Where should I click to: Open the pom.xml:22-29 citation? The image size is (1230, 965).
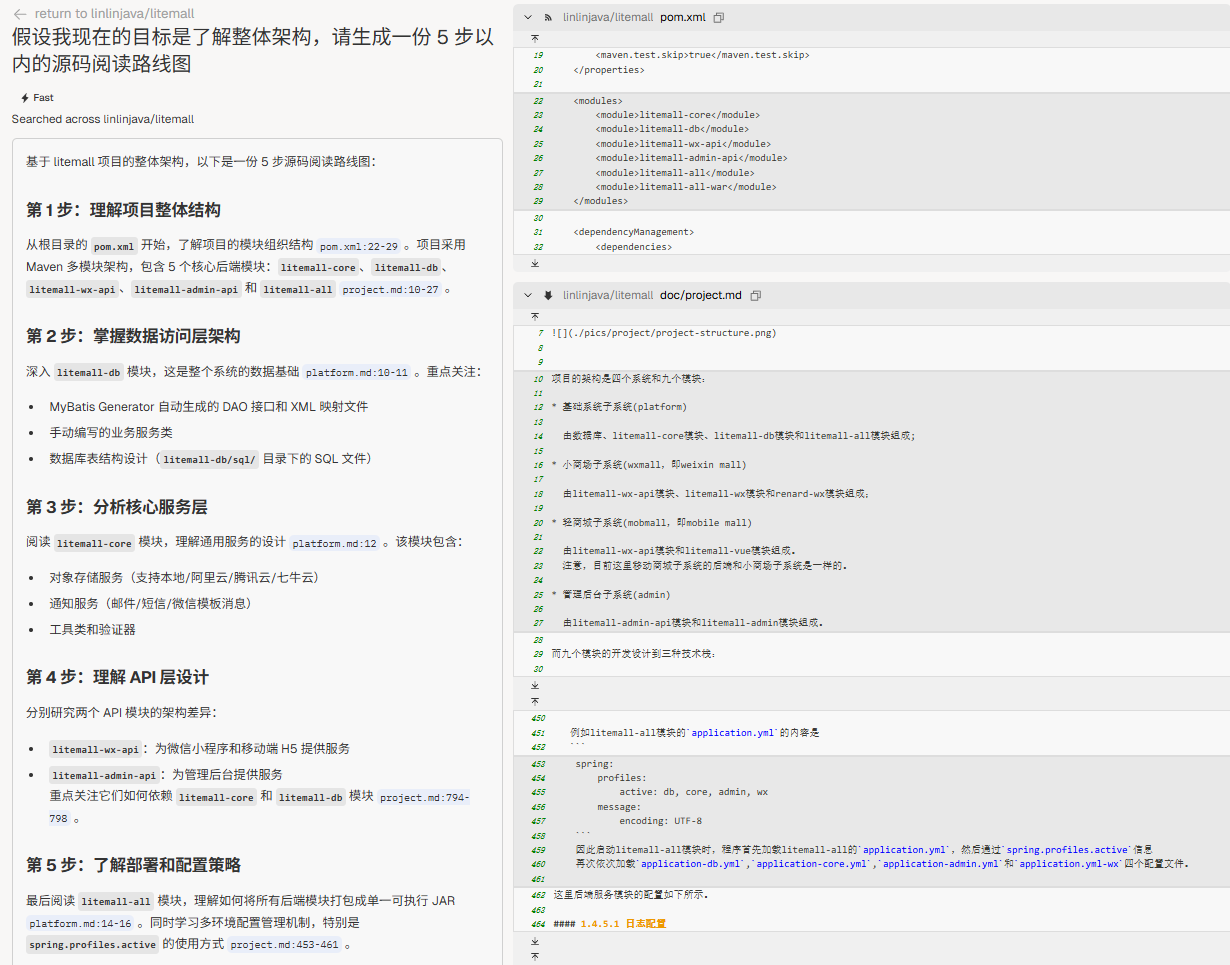coord(358,246)
